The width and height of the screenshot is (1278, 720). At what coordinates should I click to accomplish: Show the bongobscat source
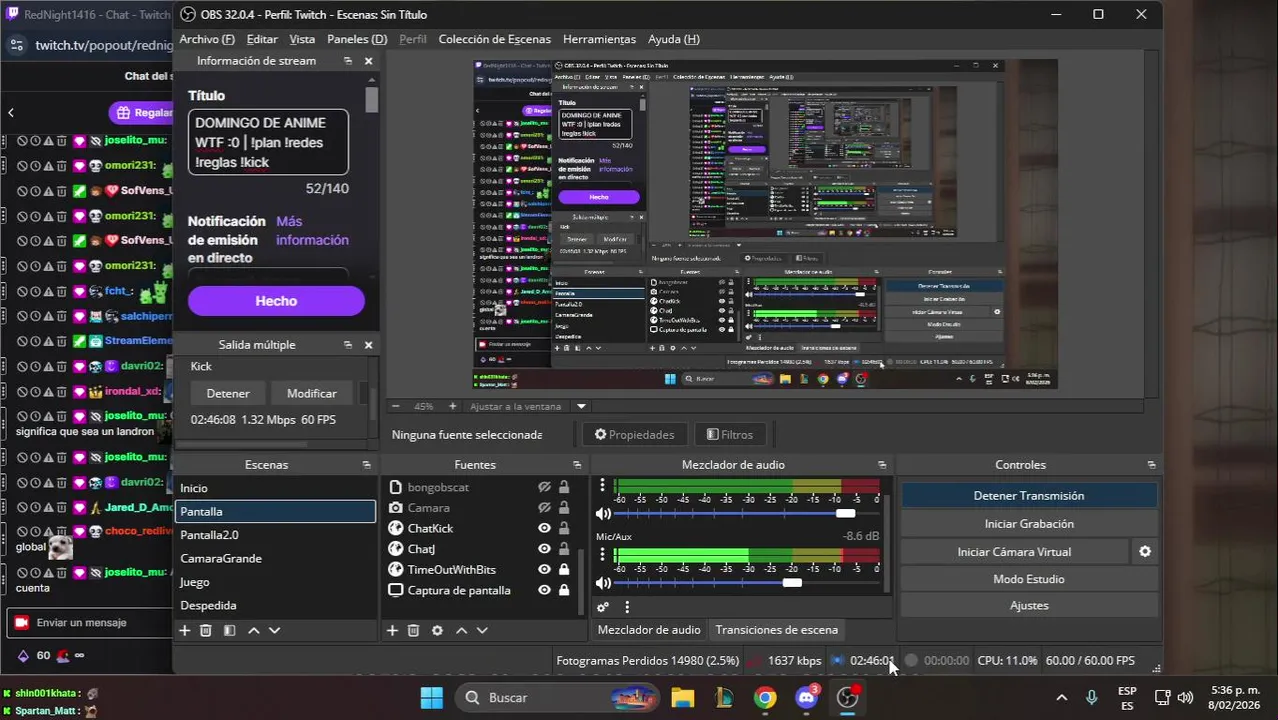[544, 487]
